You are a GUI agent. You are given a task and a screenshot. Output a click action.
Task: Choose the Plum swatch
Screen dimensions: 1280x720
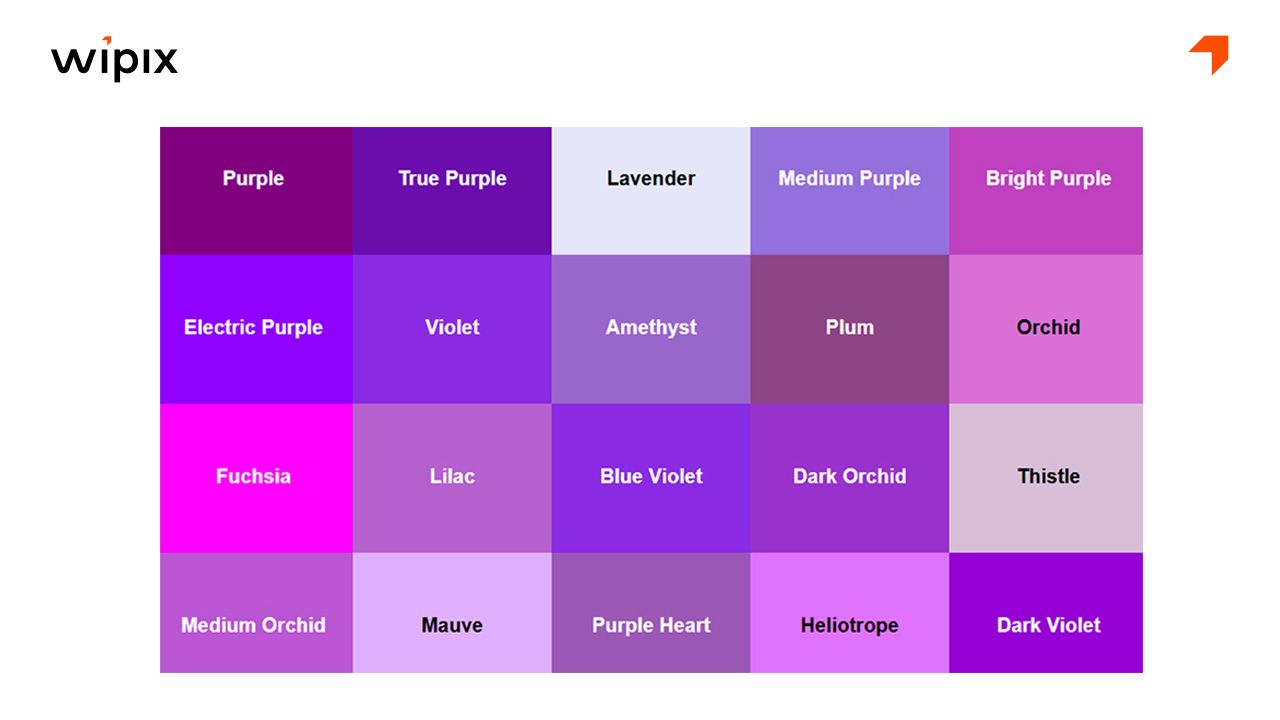(849, 329)
